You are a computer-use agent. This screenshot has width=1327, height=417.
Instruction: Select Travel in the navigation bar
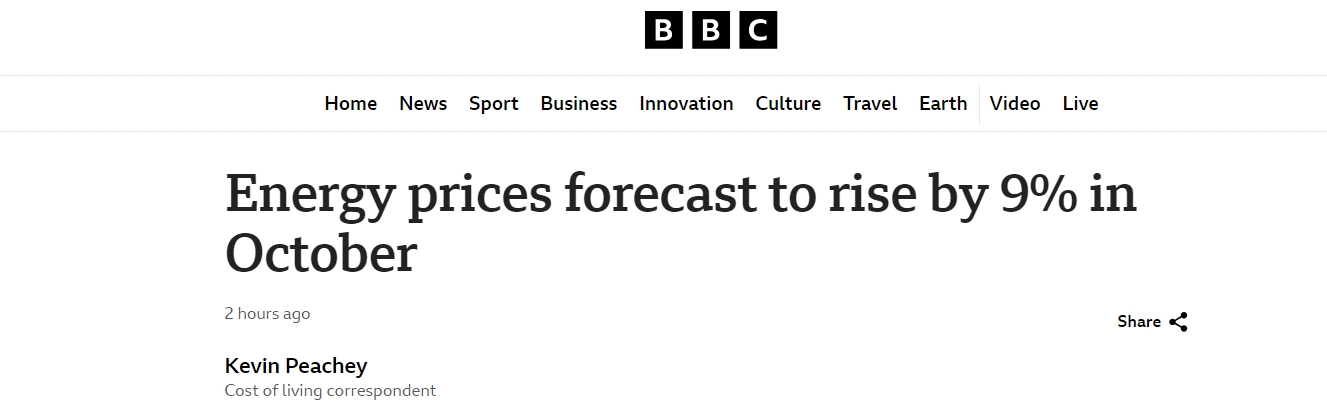(870, 104)
